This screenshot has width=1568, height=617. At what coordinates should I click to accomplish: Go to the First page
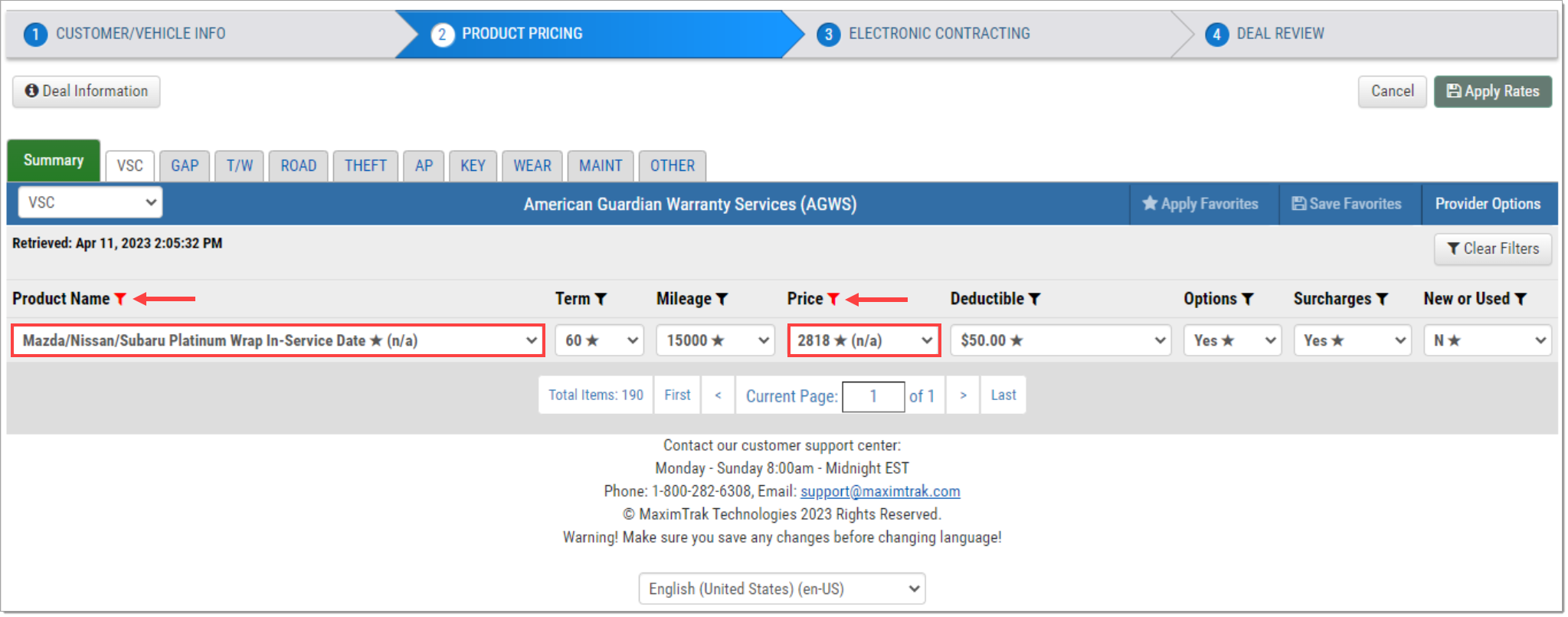tap(677, 395)
